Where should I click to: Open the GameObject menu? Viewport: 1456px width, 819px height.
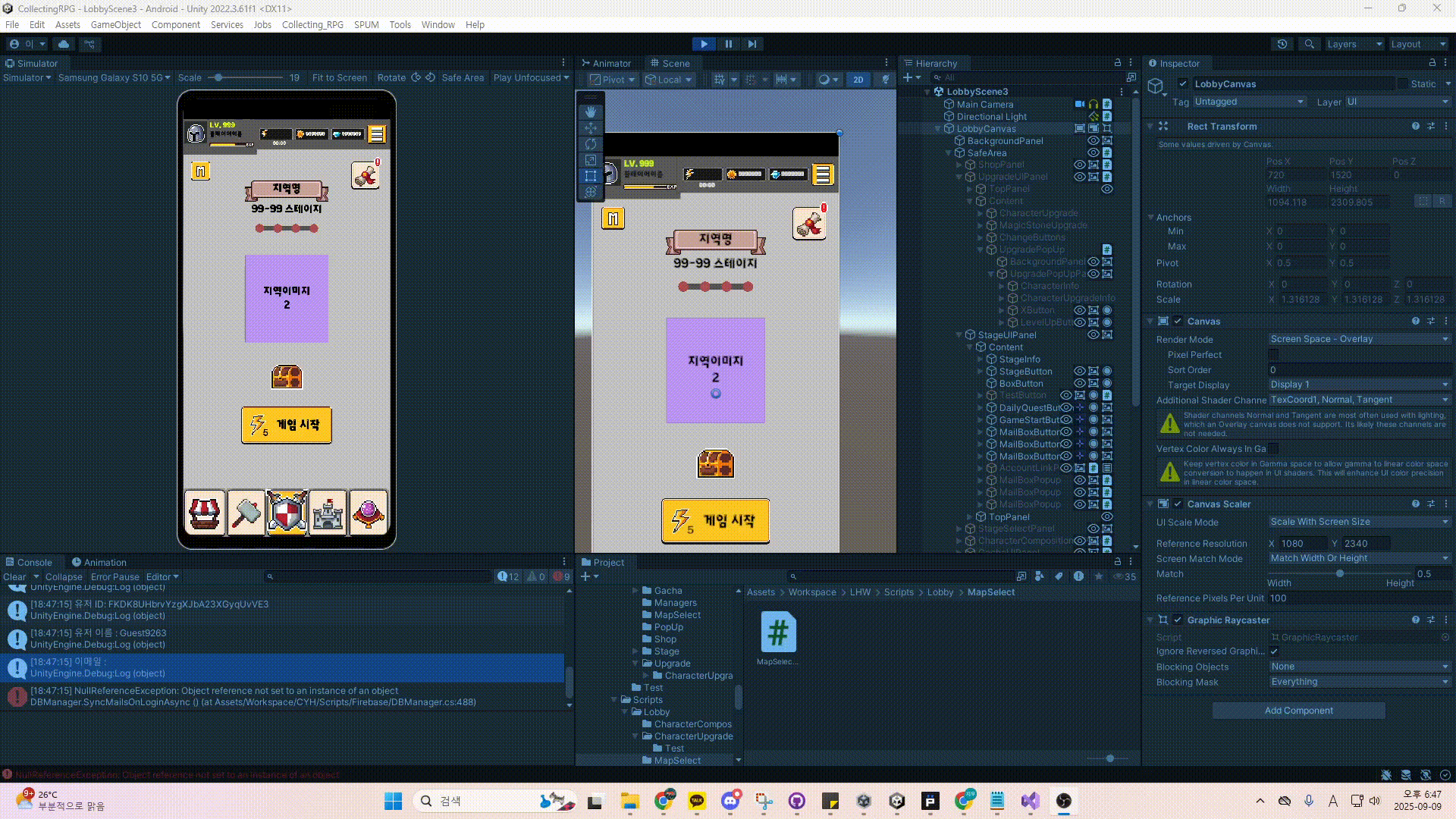[115, 24]
